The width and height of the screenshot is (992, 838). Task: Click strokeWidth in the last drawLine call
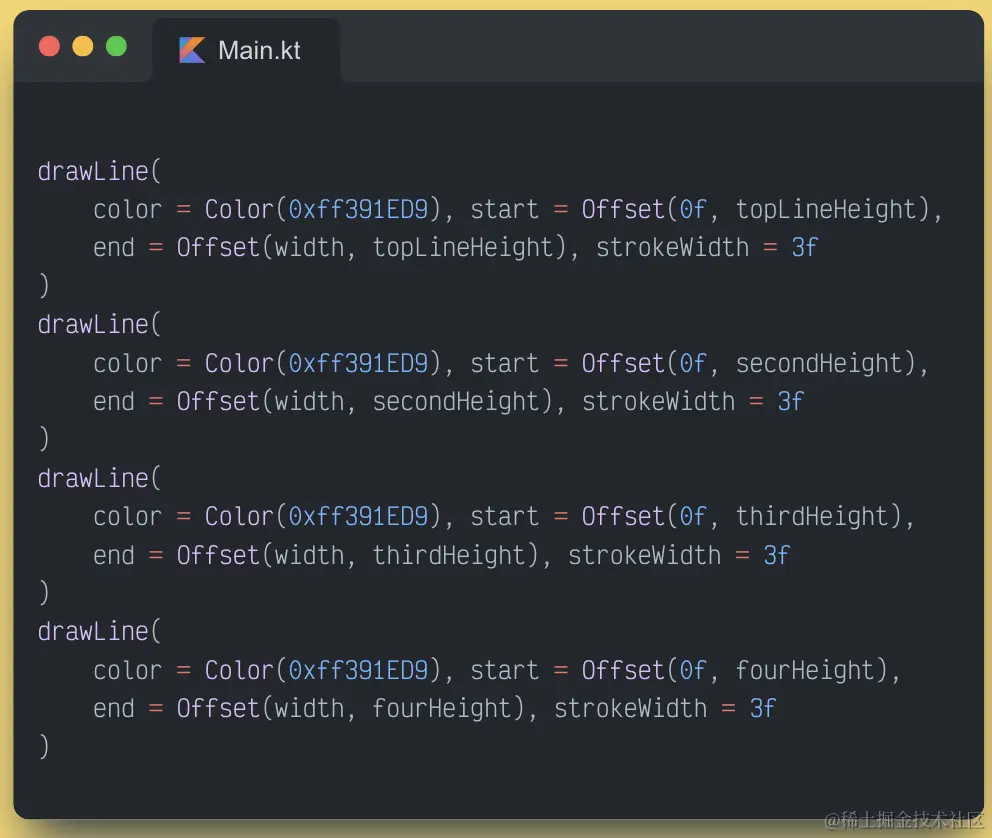pyautogui.click(x=630, y=709)
